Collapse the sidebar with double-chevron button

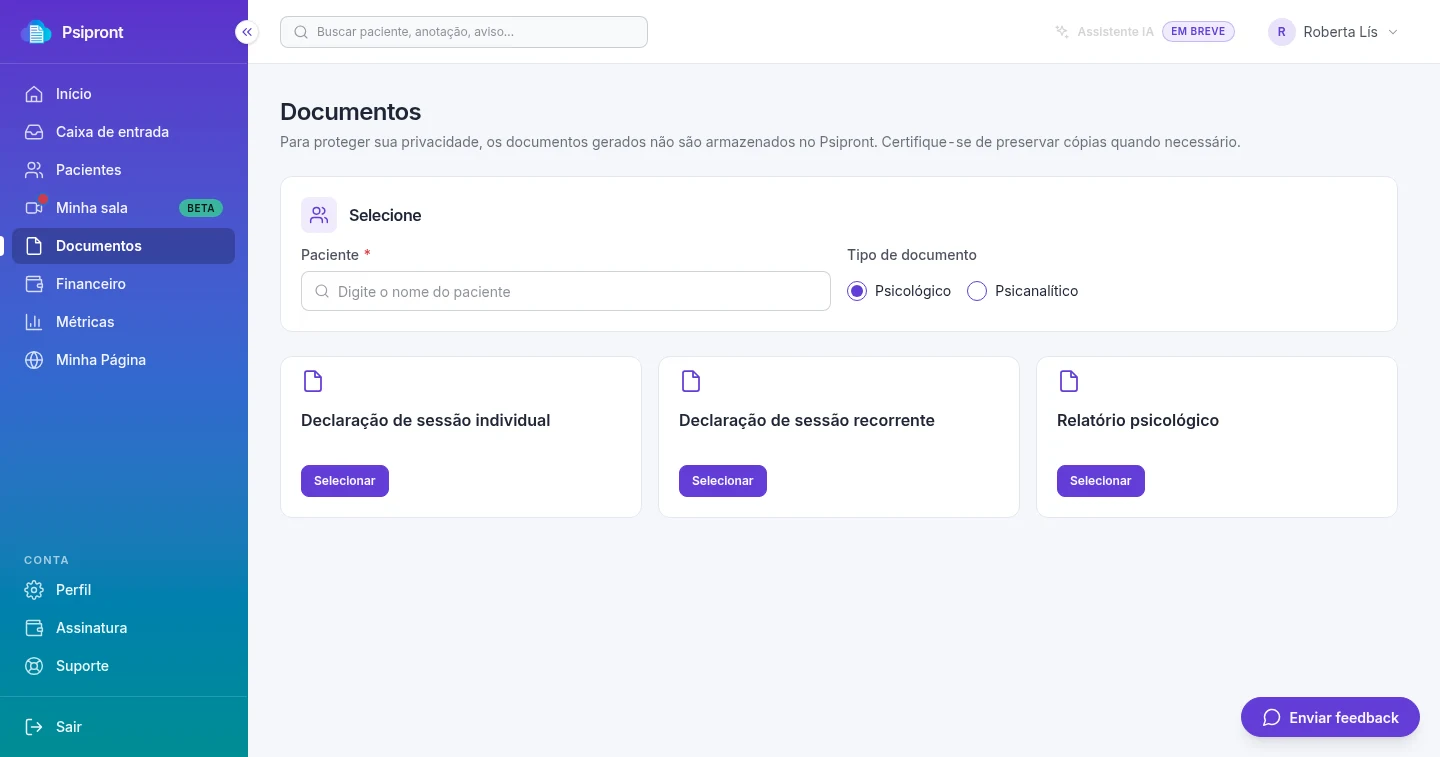click(x=247, y=32)
